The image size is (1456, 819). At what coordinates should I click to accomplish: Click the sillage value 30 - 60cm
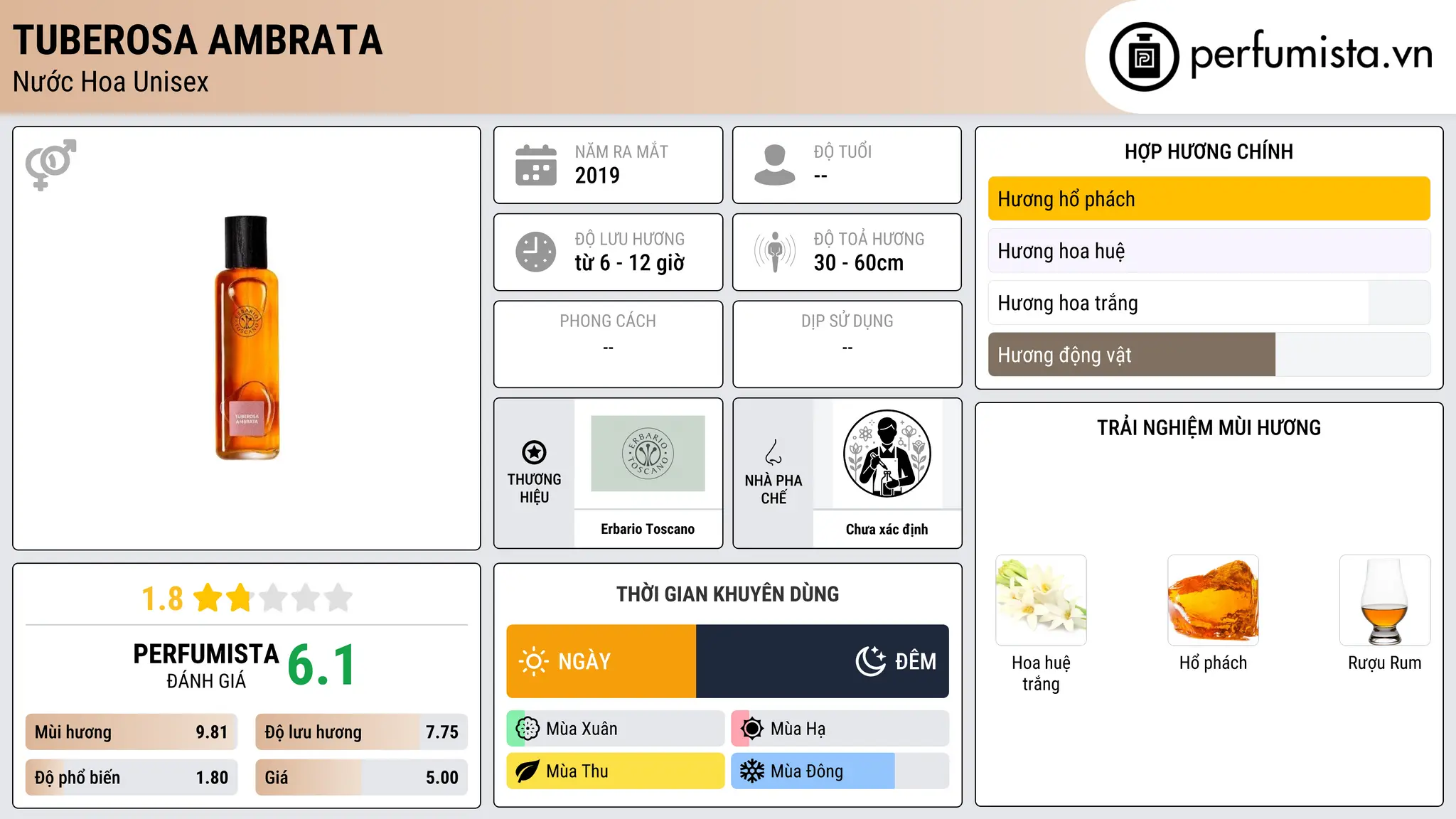coord(859,263)
